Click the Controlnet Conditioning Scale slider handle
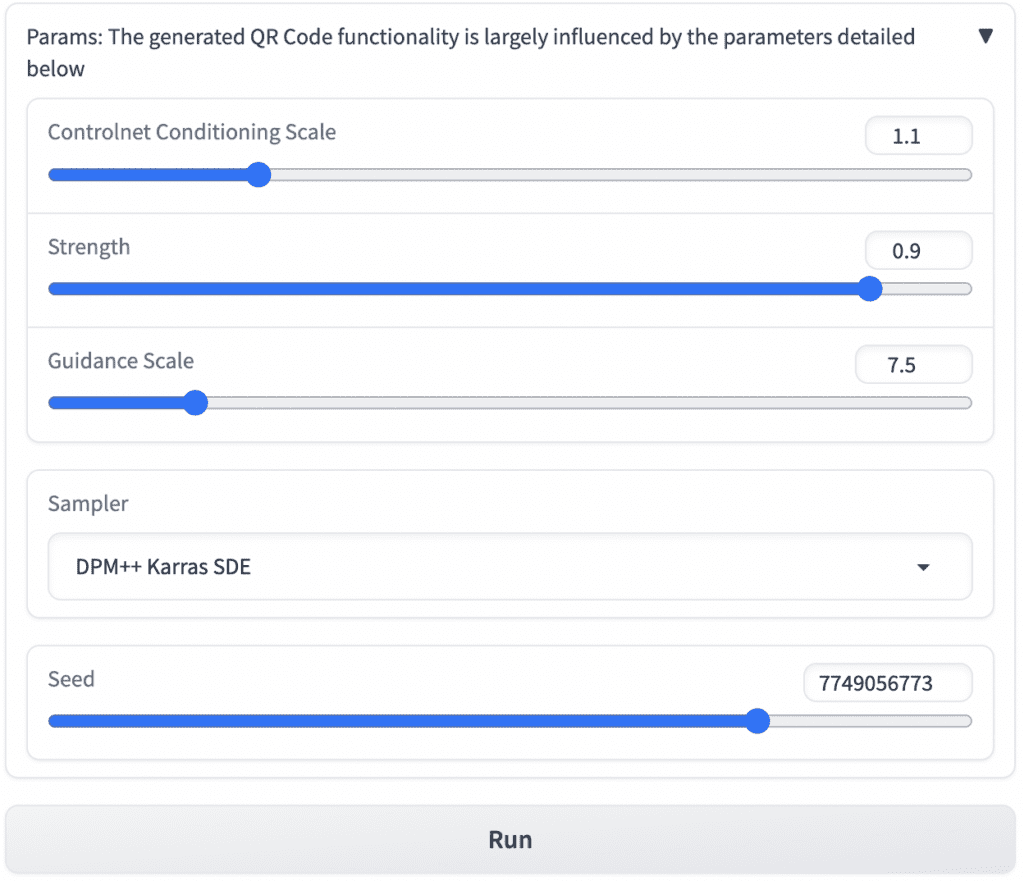The image size is (1024, 881). pos(258,175)
